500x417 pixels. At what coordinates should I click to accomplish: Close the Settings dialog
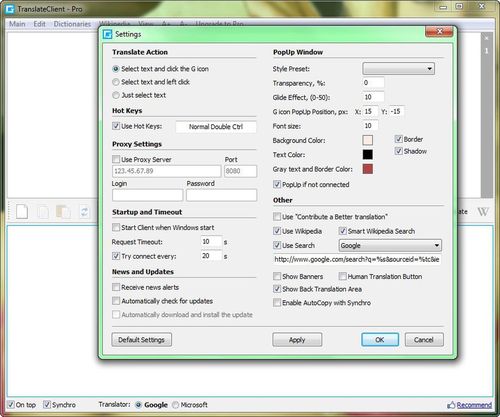tap(439, 32)
